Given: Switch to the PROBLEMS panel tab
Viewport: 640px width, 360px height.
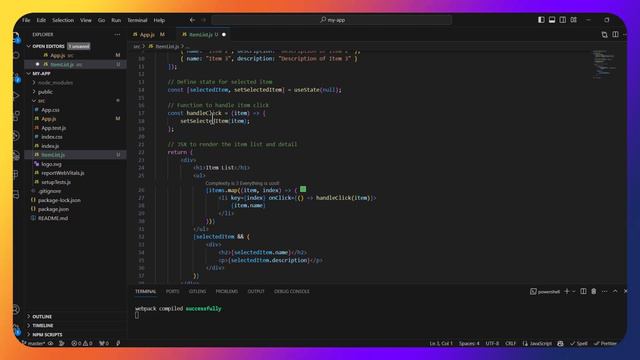Looking at the screenshot, I should [227, 291].
